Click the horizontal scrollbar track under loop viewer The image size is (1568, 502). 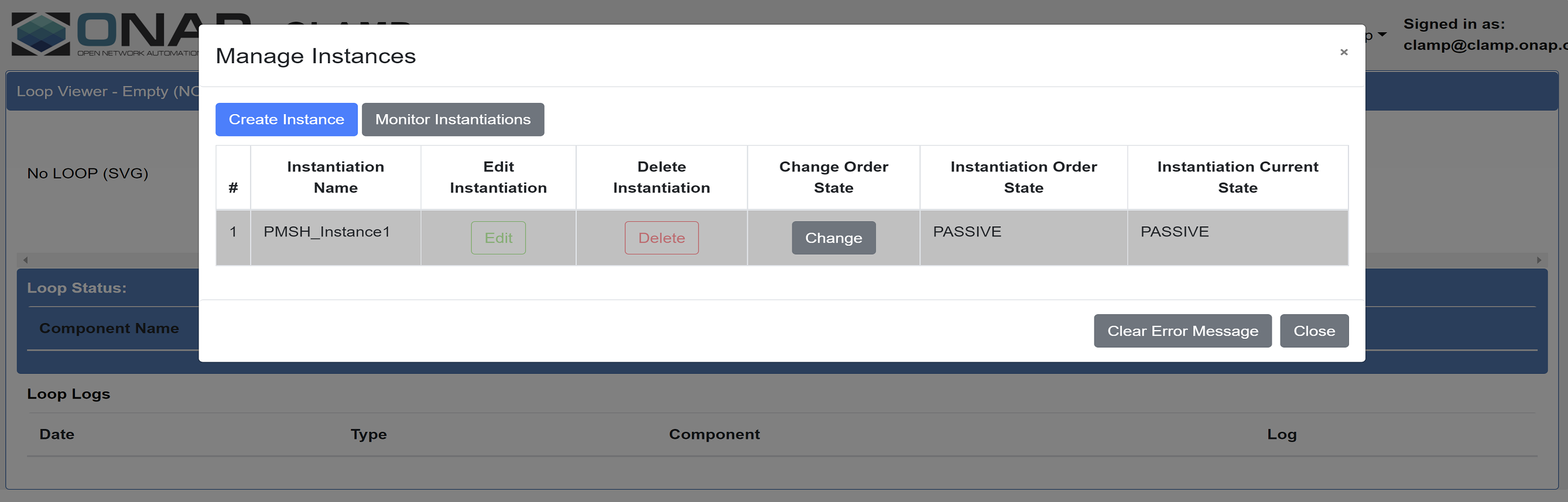pos(109,260)
